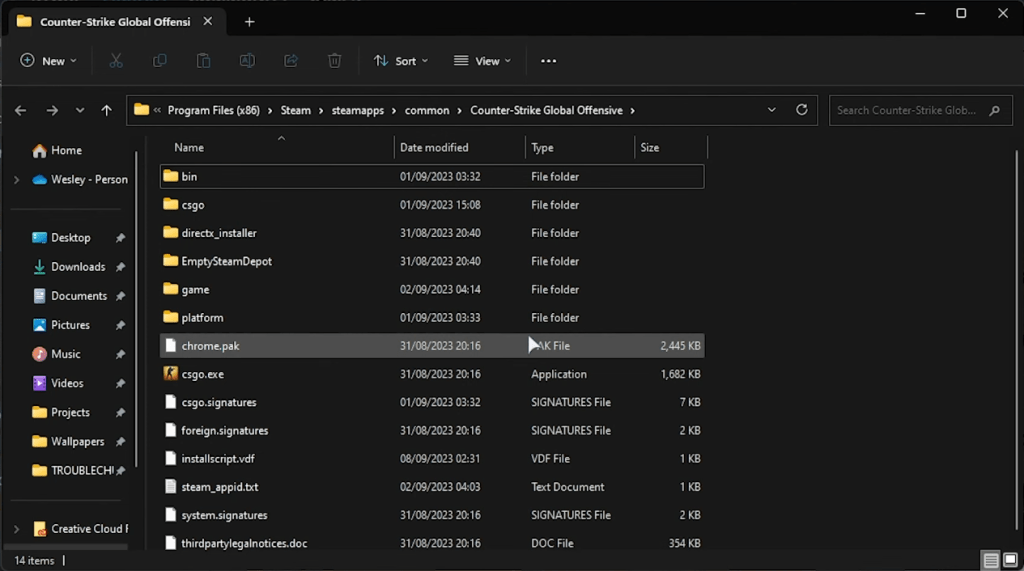Open the New dropdown menu

tap(48, 61)
